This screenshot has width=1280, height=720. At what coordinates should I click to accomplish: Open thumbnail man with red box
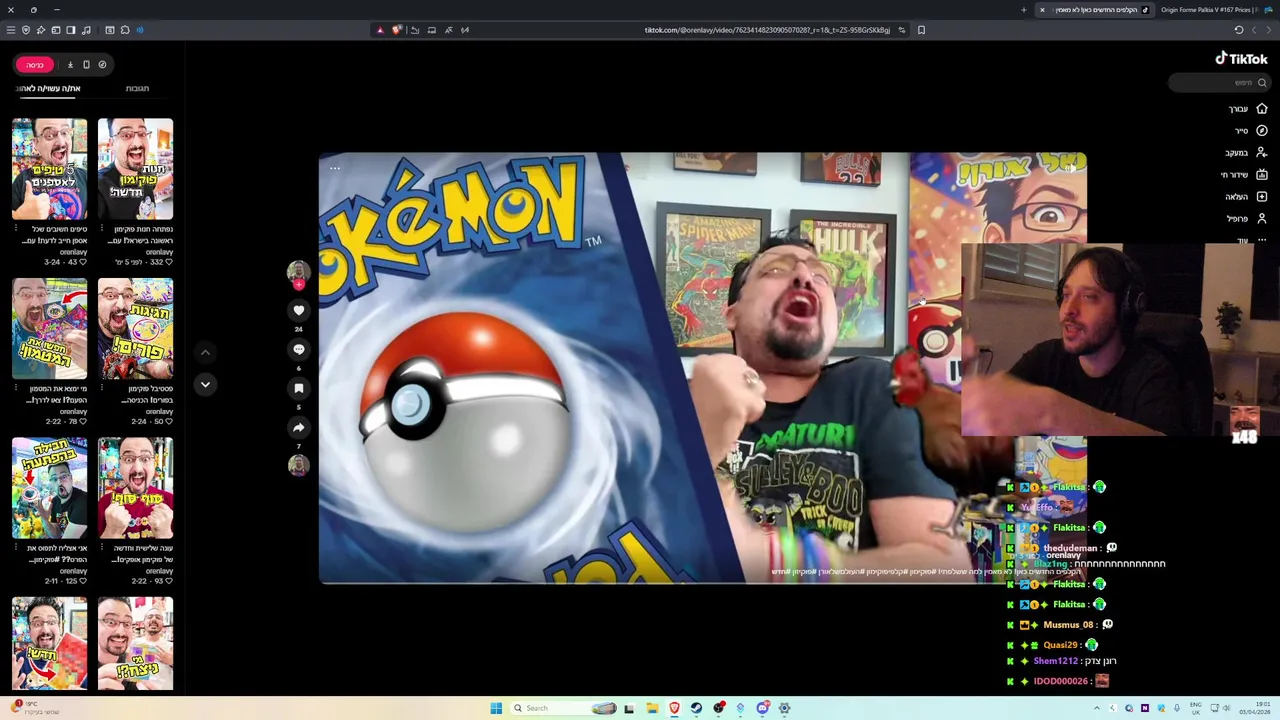tap(49, 644)
